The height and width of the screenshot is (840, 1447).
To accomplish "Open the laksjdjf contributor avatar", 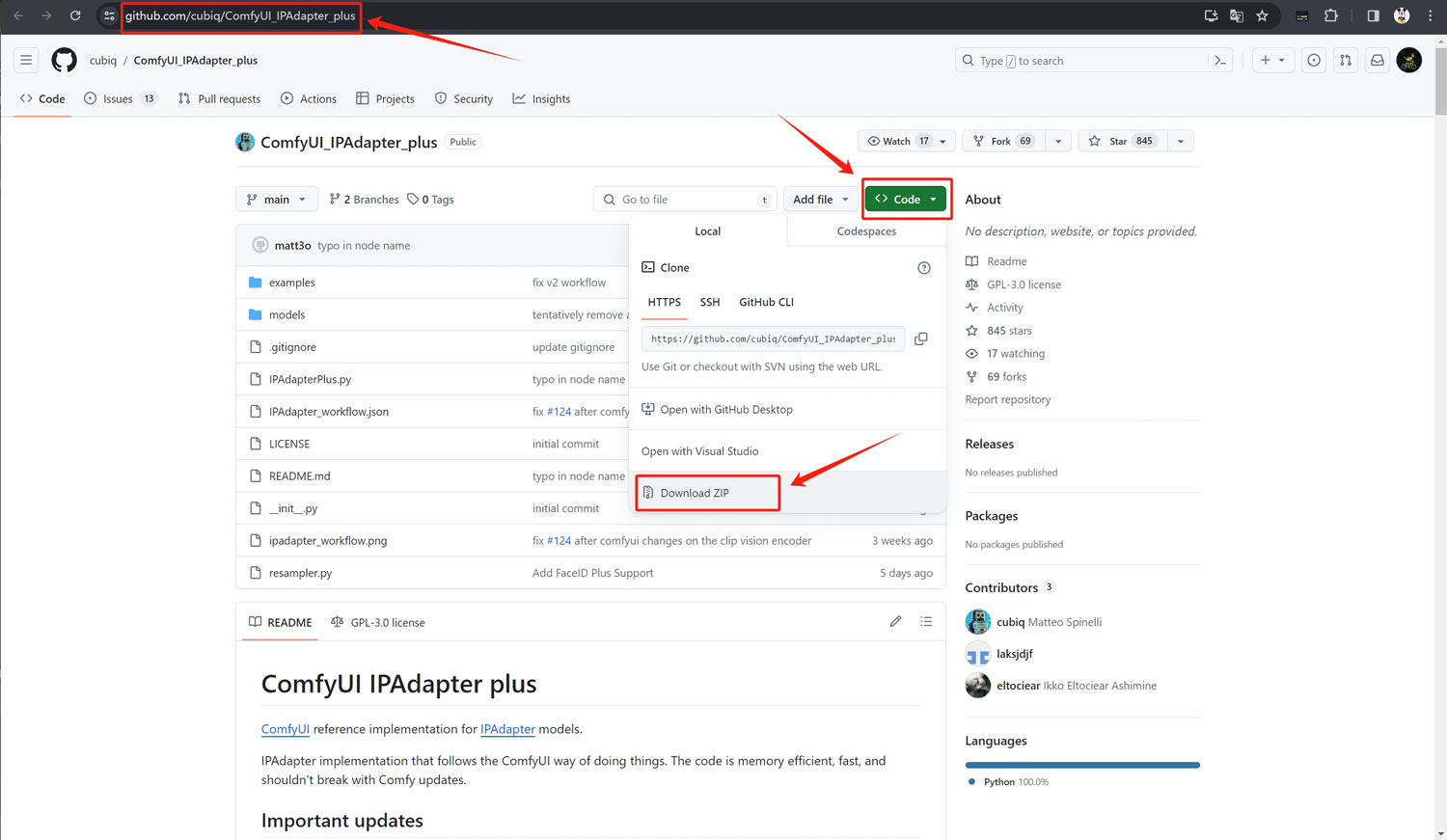I will [x=978, y=654].
